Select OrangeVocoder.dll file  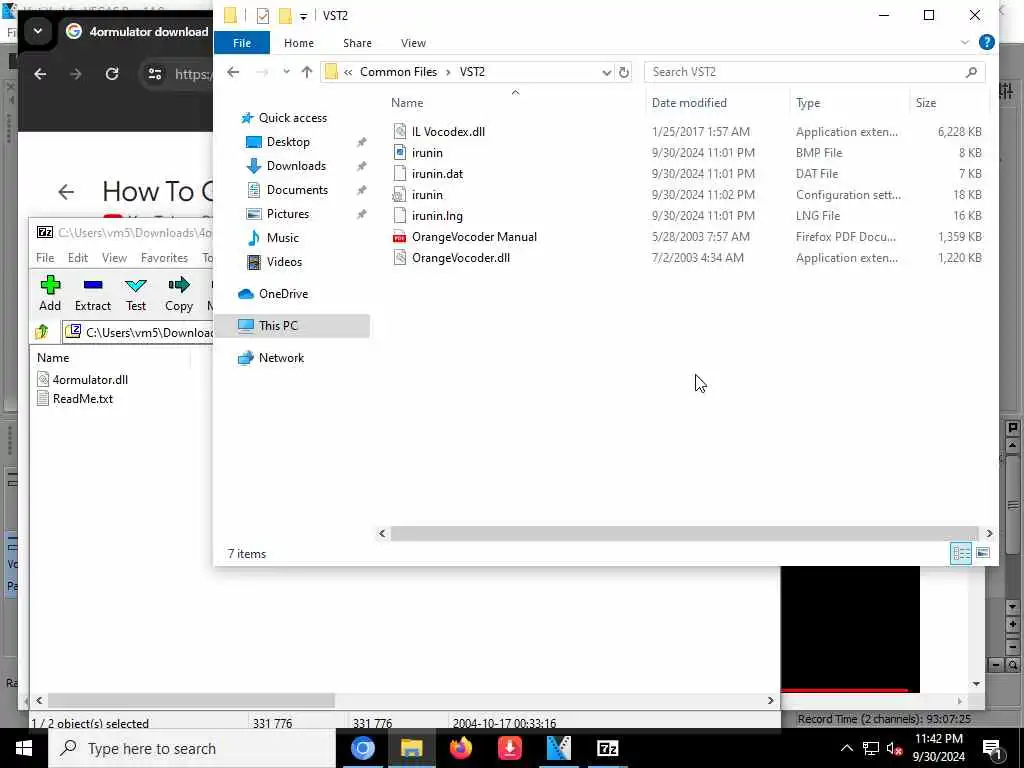(x=460, y=257)
